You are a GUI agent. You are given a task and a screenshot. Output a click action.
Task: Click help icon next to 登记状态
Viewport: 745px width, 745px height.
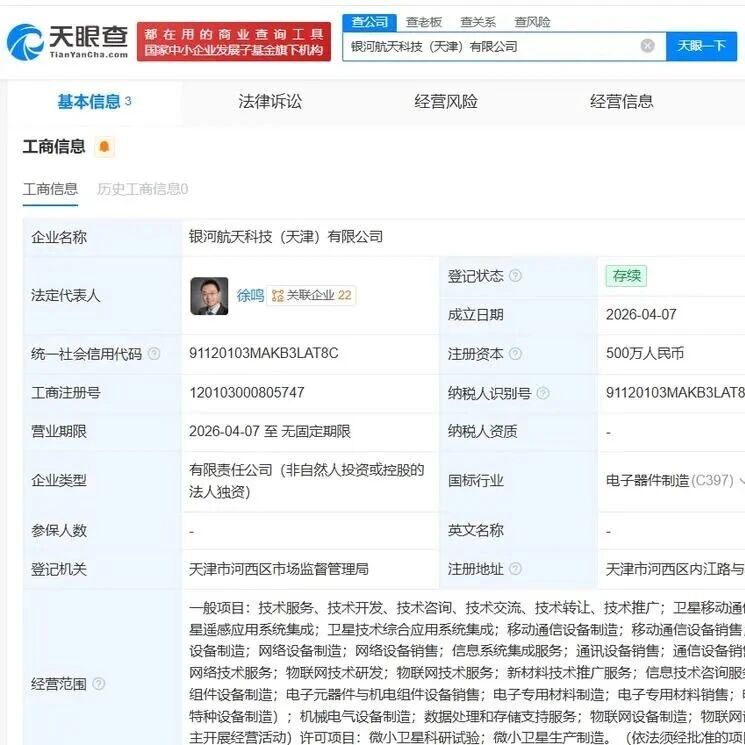click(x=515, y=276)
